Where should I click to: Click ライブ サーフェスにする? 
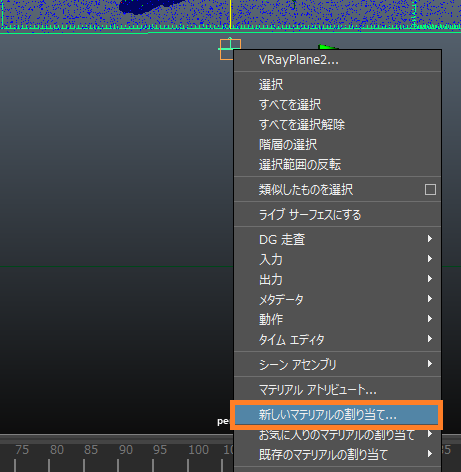click(337, 215)
